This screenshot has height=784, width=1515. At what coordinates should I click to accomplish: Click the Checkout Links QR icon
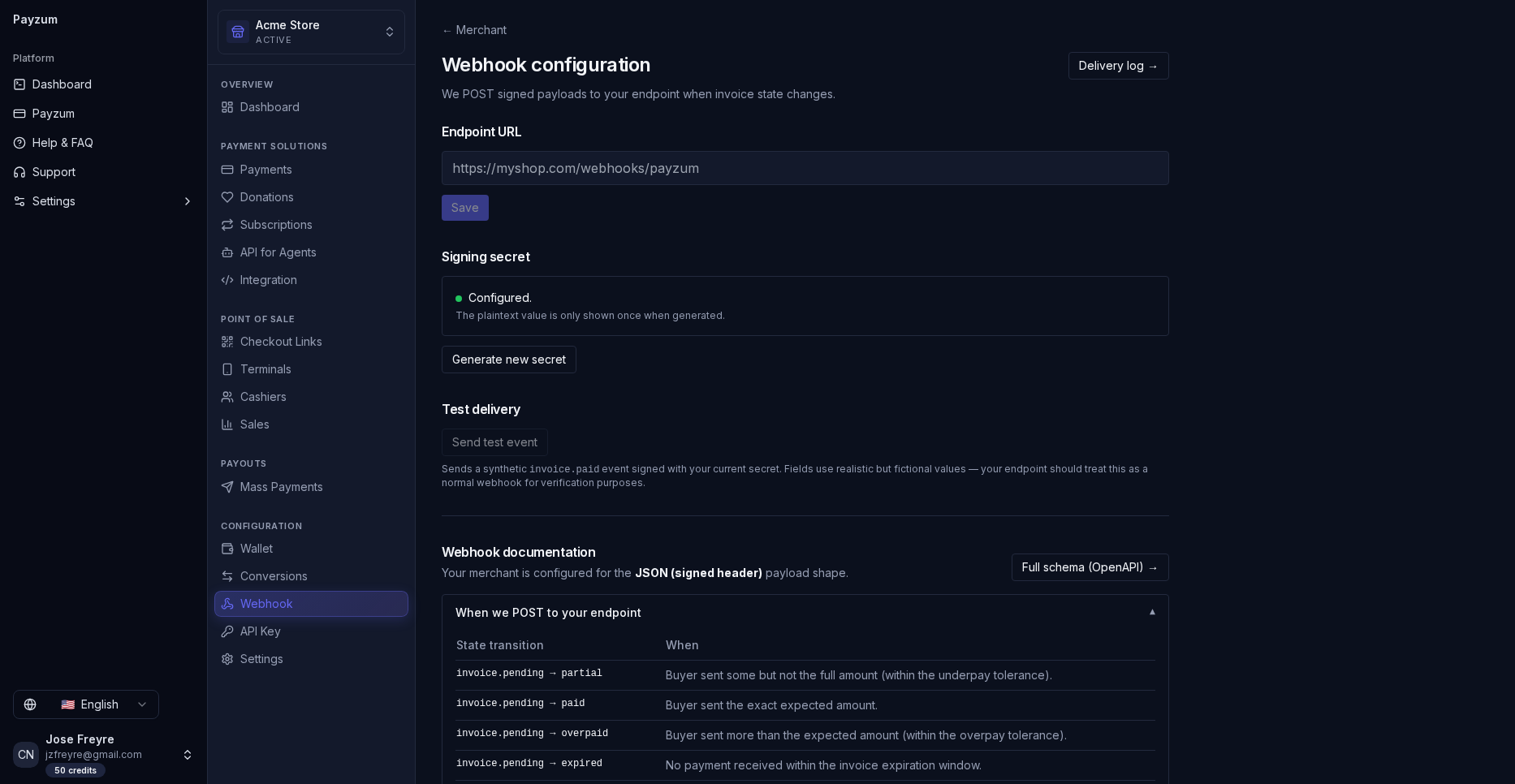point(227,342)
